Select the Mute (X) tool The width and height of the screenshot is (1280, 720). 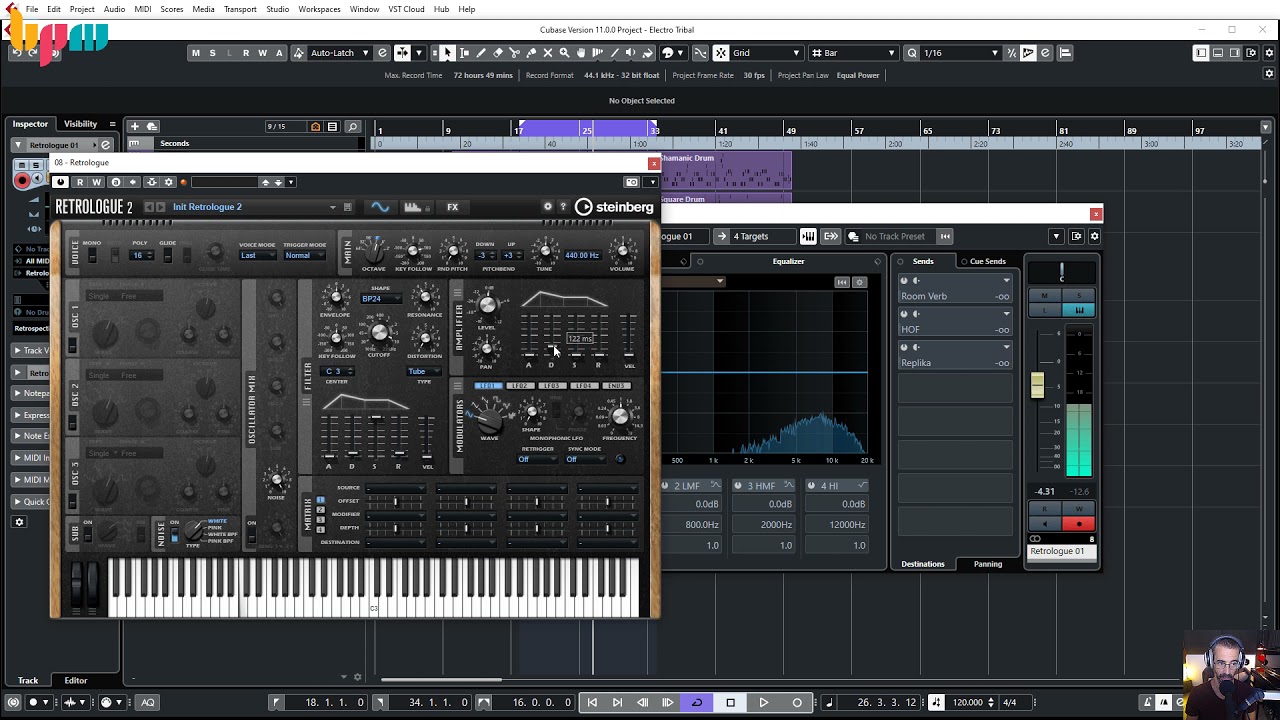[x=547, y=53]
